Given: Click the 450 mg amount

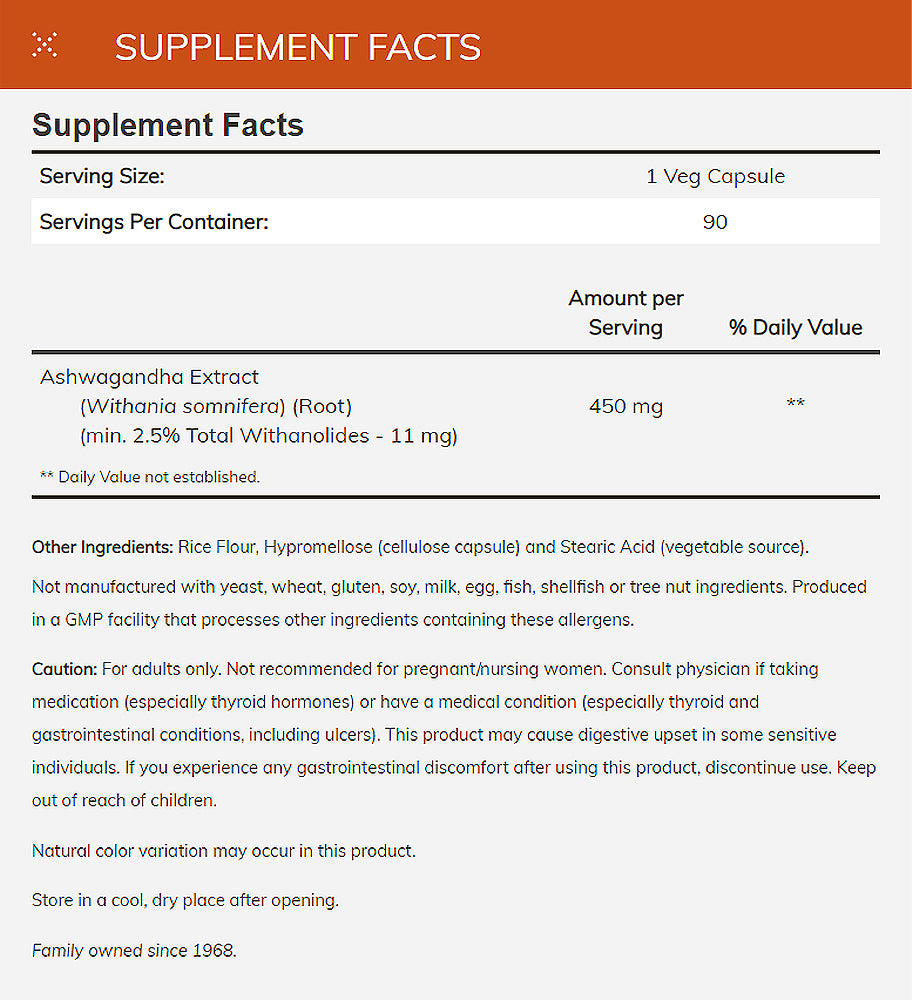Looking at the screenshot, I should point(626,406).
